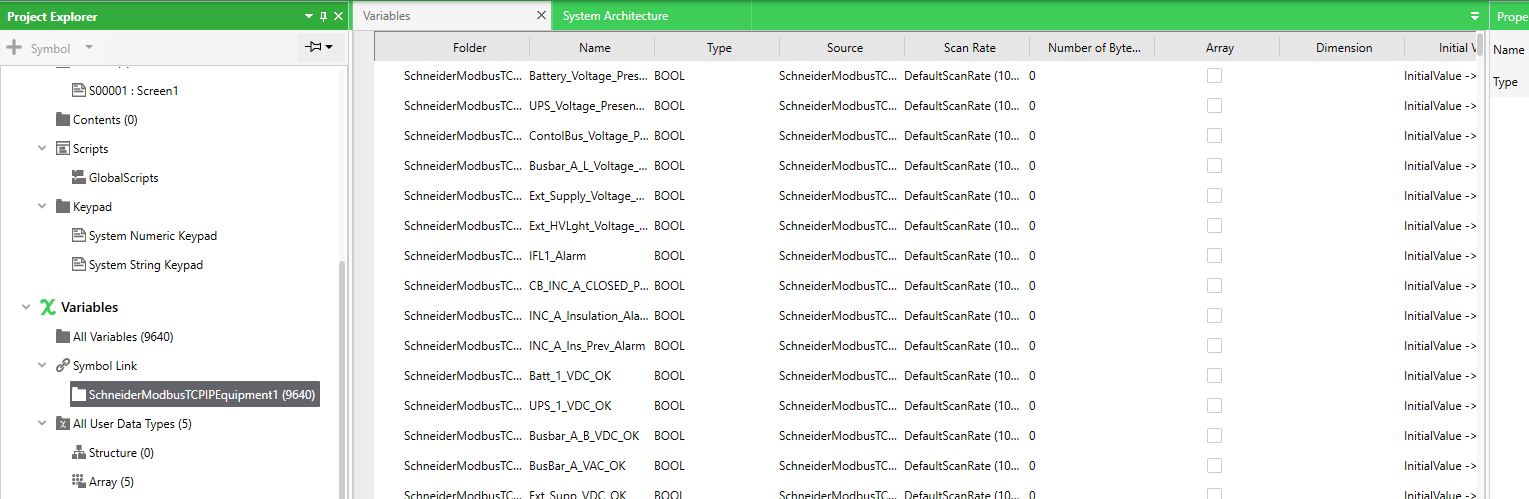Sort by the Source column header
This screenshot has height=499, width=1529.
tap(844, 47)
